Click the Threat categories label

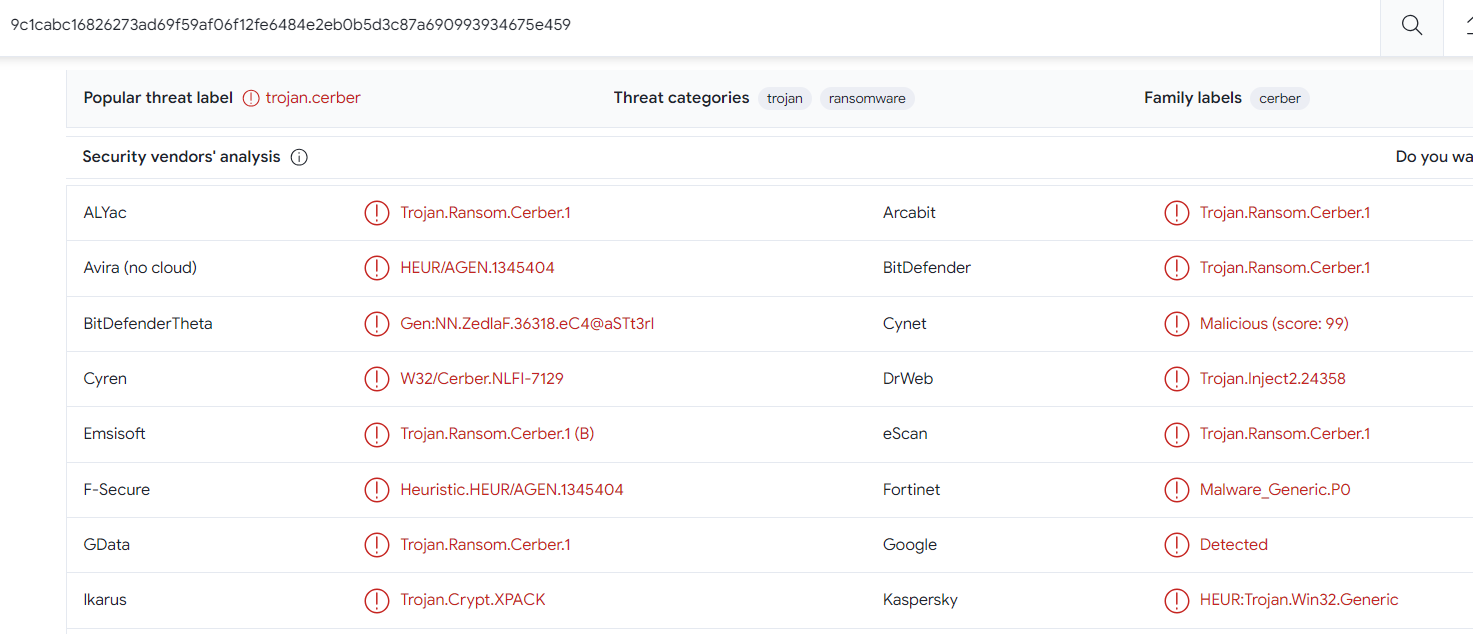[x=681, y=98]
